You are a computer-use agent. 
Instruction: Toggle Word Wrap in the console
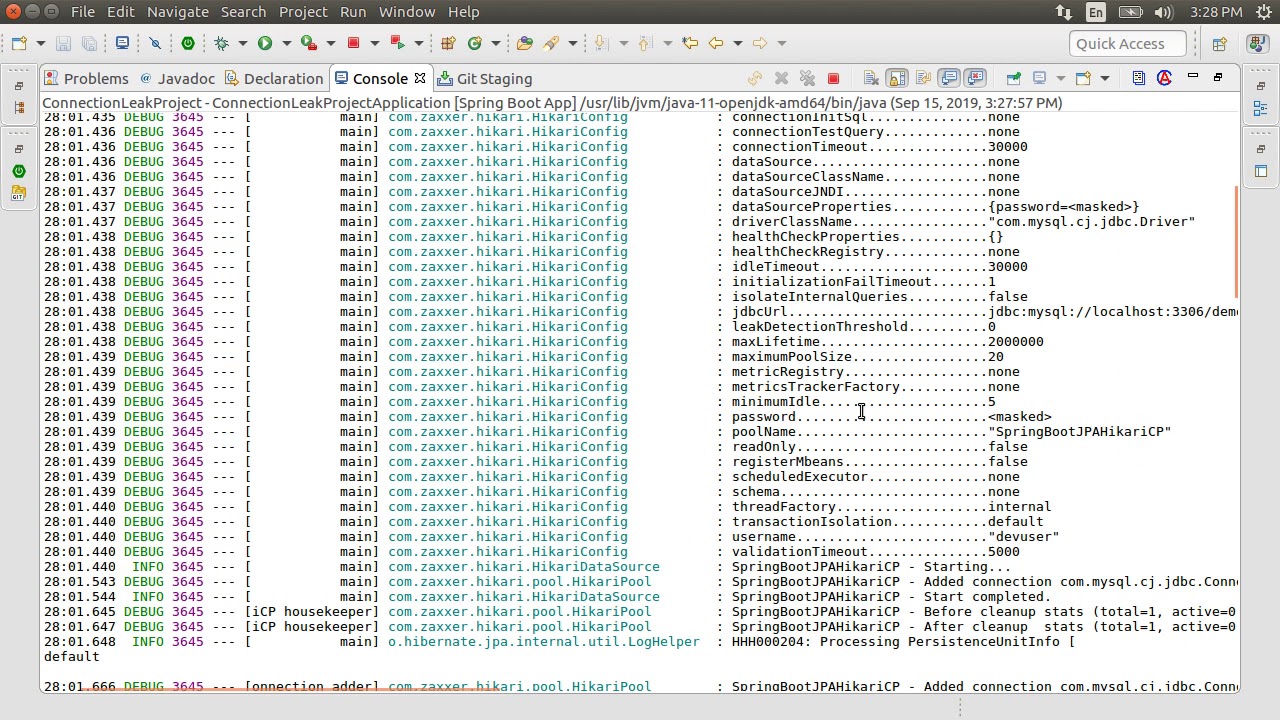pyautogui.click(x=923, y=78)
